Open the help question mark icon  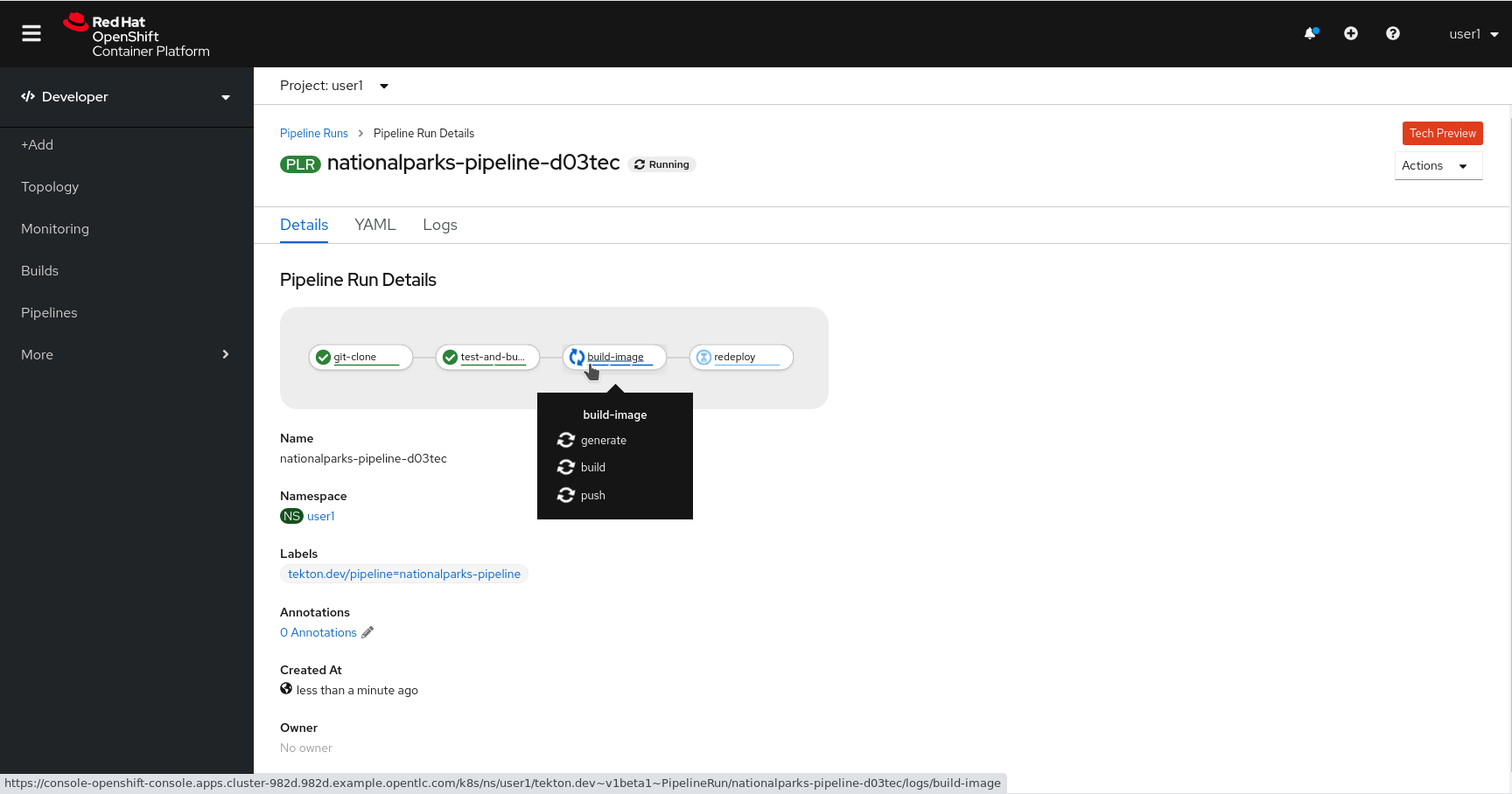tap(1393, 33)
